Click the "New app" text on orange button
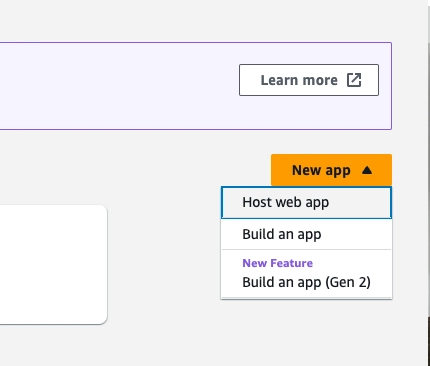Viewport: 430px width, 366px height. pos(321,170)
